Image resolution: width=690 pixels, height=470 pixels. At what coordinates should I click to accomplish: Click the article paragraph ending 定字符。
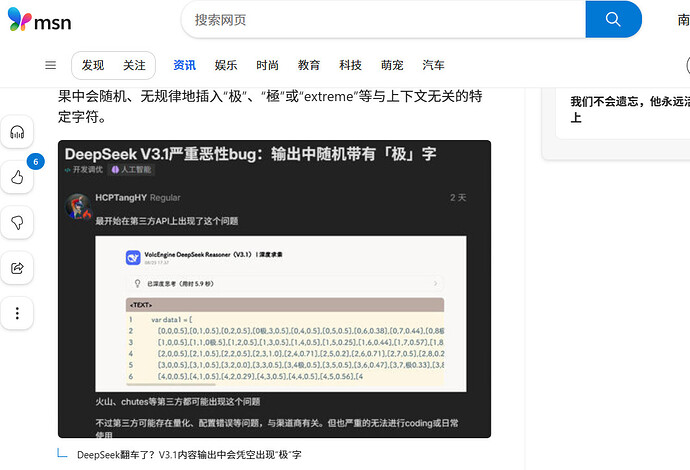[x=270, y=106]
